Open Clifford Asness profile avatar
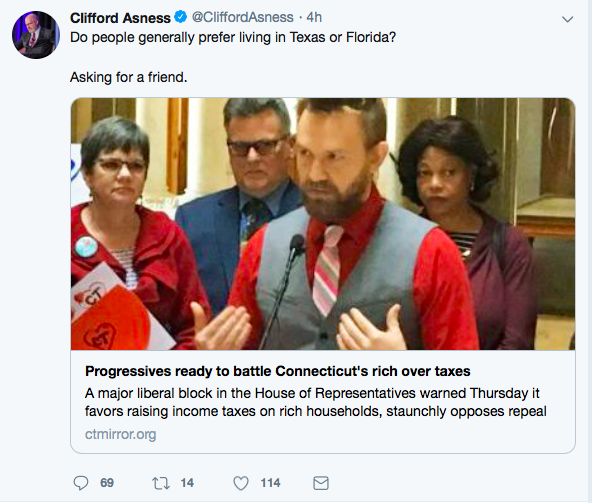Image resolution: width=592 pixels, height=503 pixels. coord(36,35)
